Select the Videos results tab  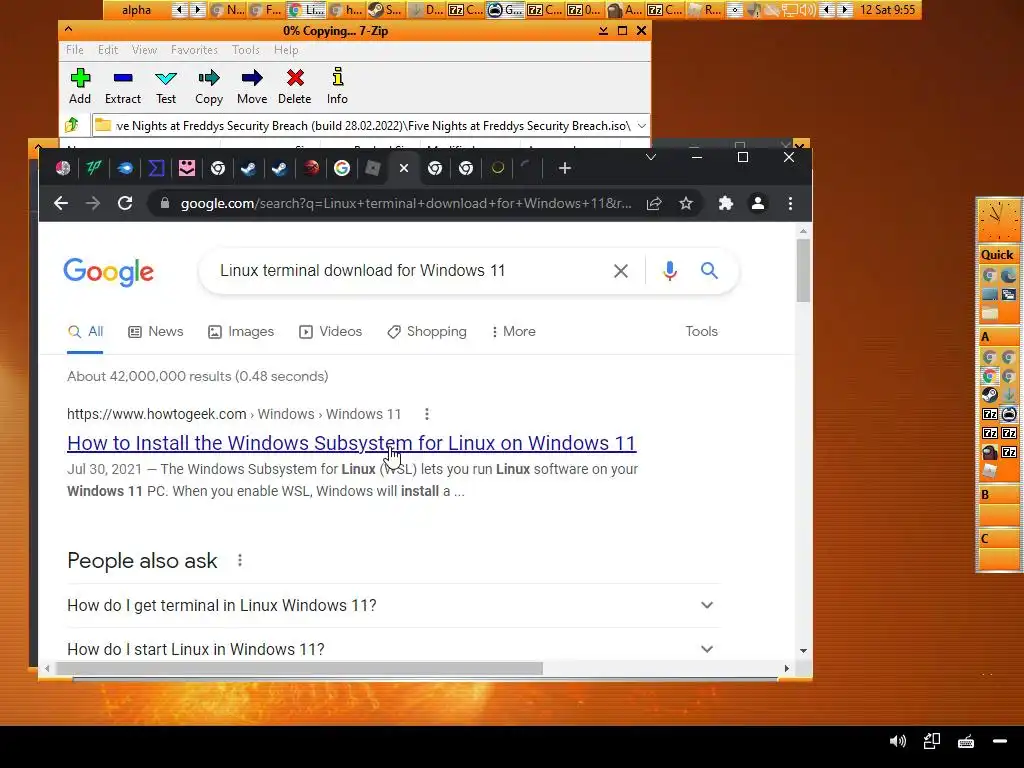pos(330,332)
